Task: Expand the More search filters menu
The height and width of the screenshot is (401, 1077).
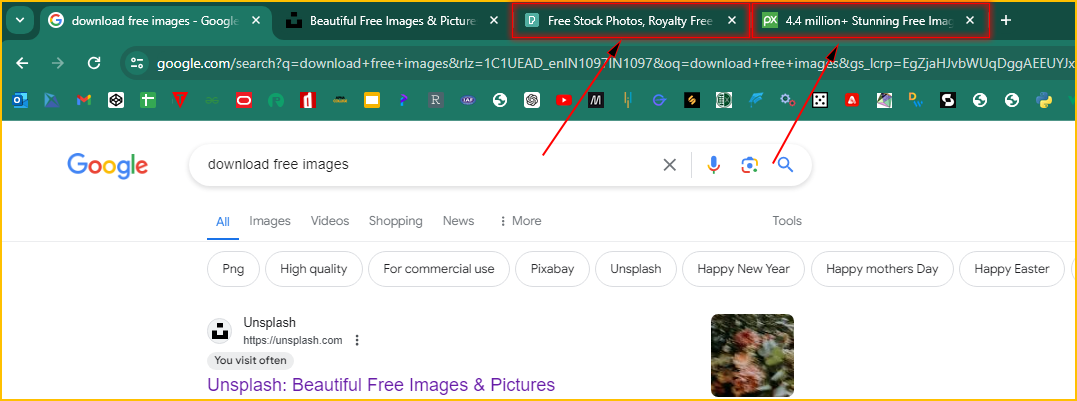Action: (x=519, y=221)
